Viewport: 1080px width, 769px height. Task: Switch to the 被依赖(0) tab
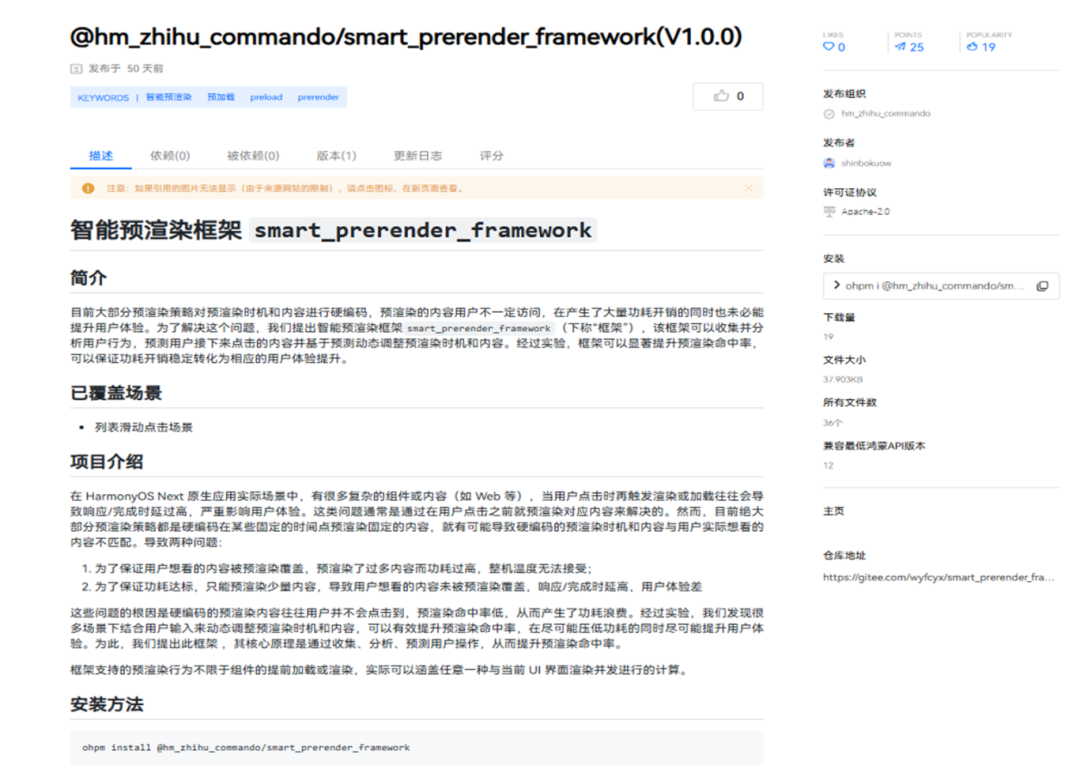point(253,156)
